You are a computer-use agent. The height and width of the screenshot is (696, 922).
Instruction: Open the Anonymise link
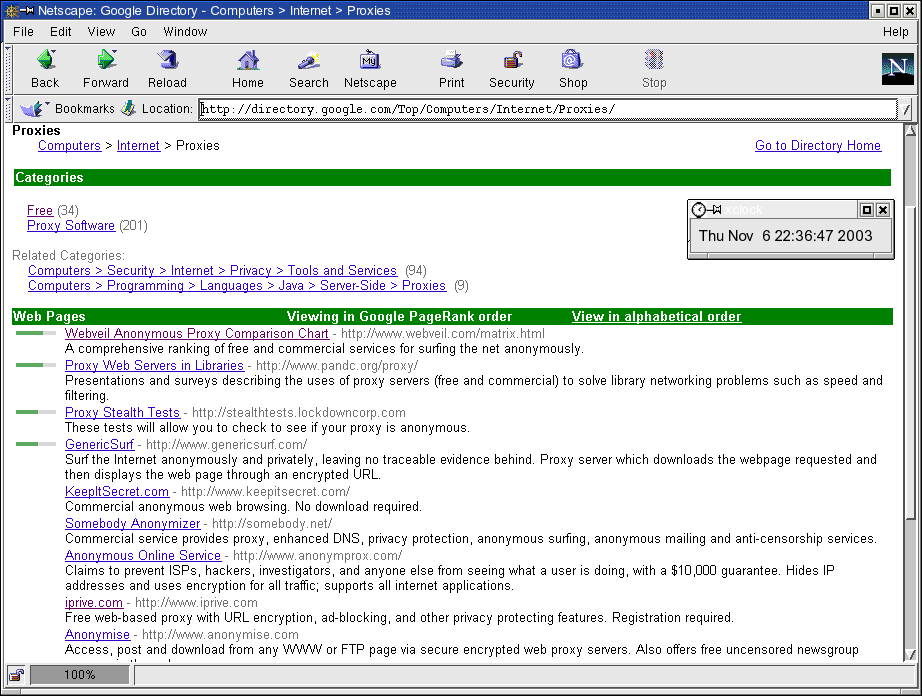click(98, 634)
